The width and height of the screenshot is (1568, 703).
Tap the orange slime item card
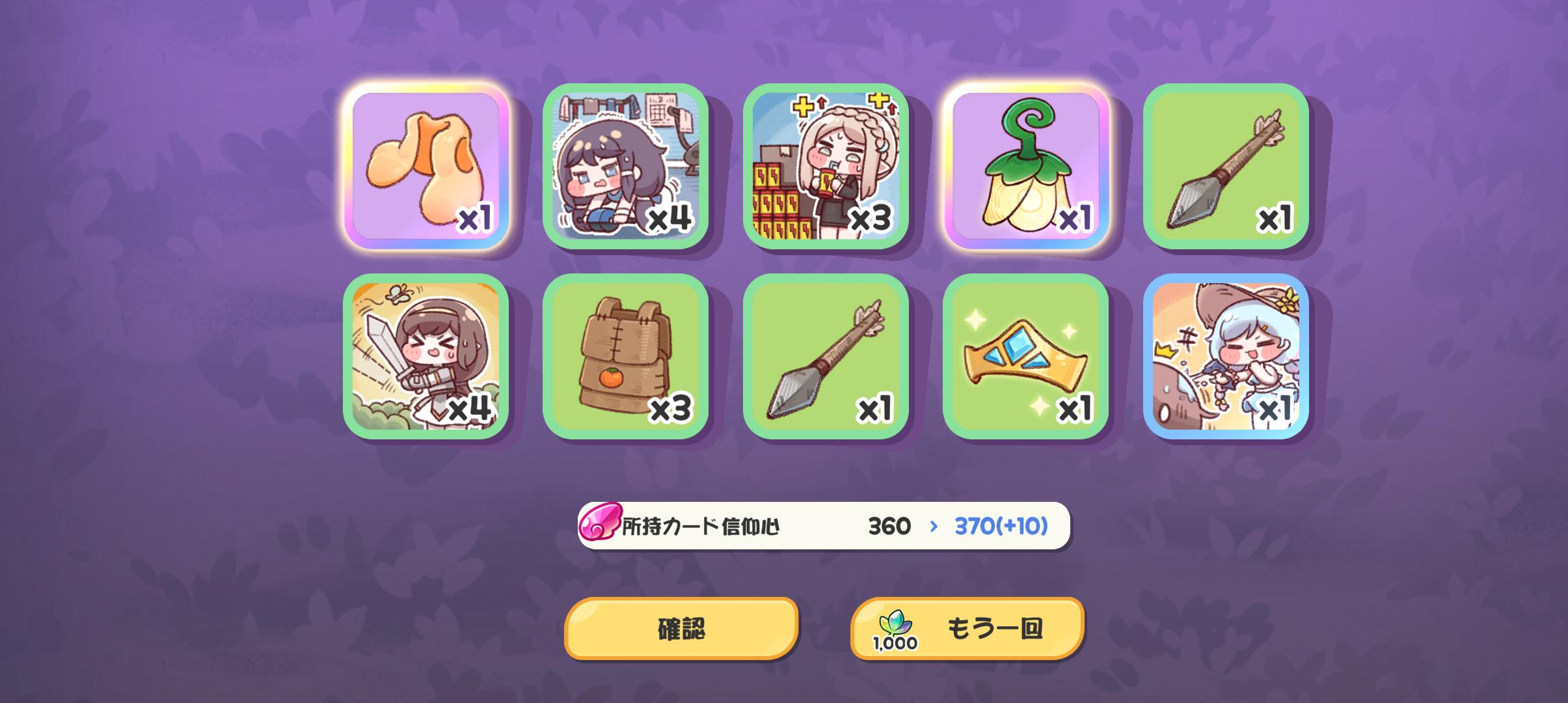pyautogui.click(x=426, y=166)
